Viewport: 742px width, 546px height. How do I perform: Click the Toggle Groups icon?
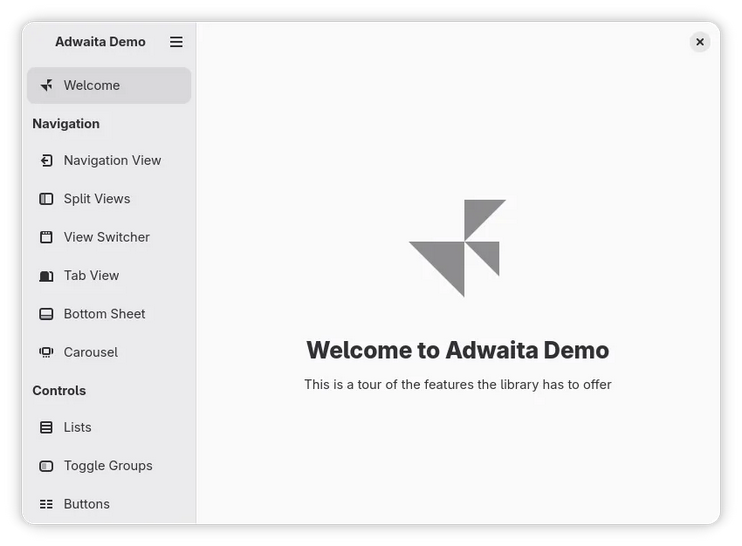point(46,466)
